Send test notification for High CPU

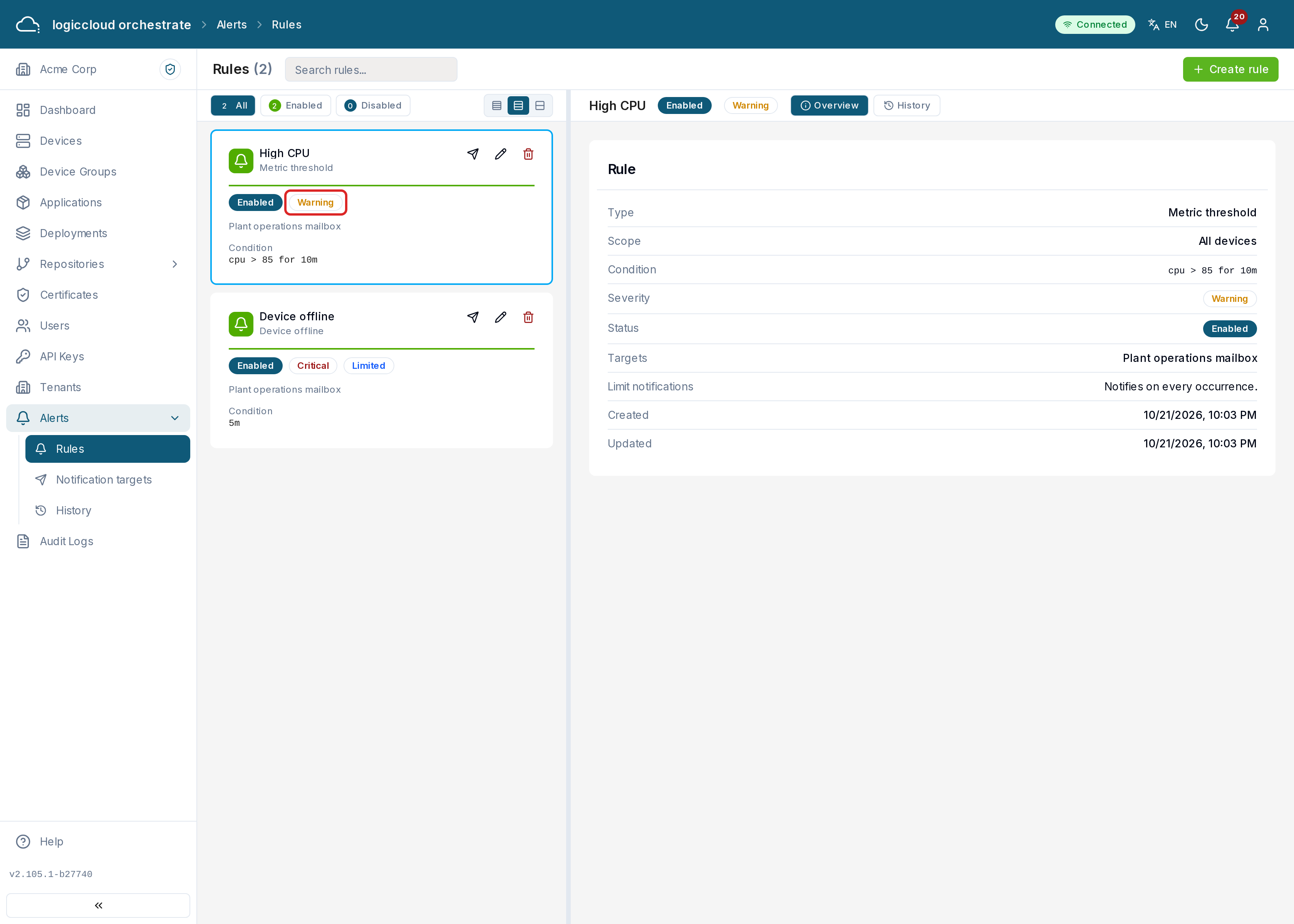click(x=473, y=154)
